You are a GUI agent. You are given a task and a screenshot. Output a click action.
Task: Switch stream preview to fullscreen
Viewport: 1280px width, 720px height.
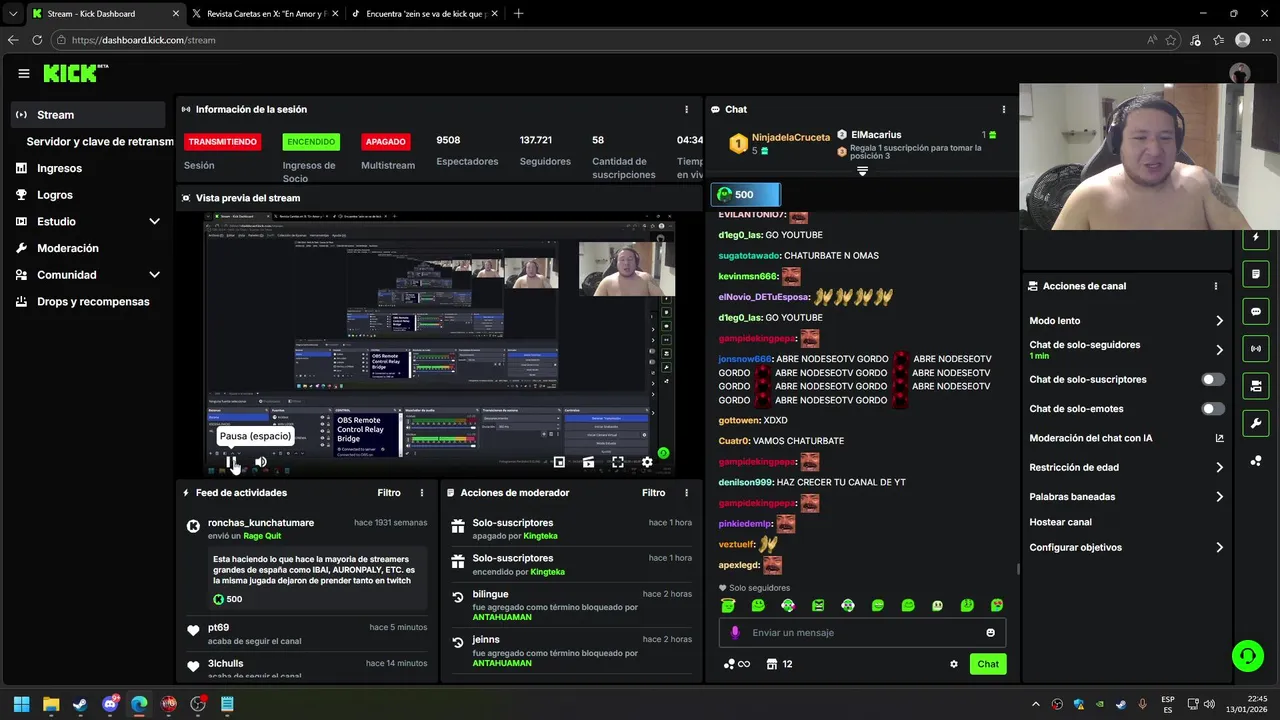pyautogui.click(x=618, y=462)
